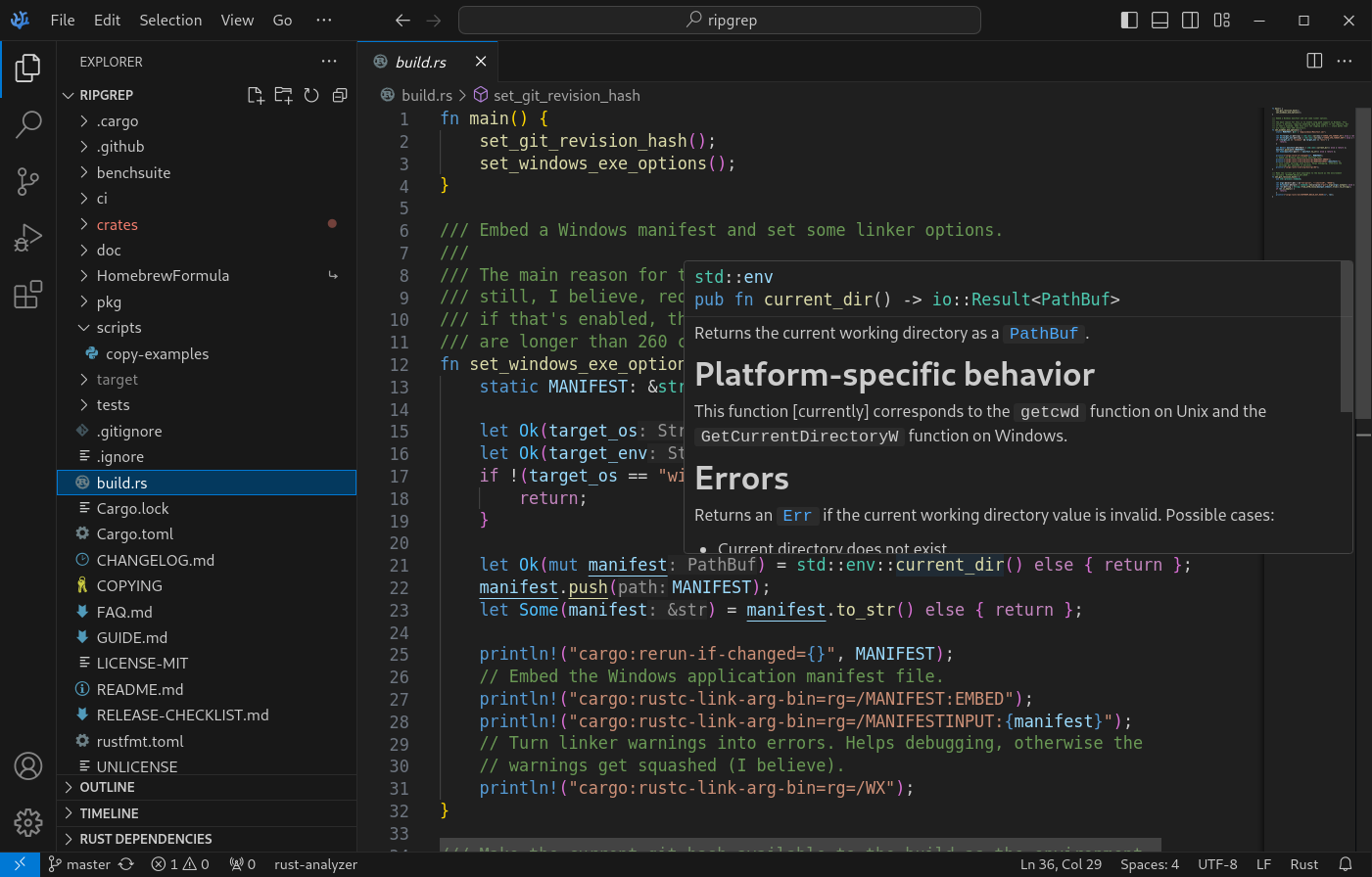The height and width of the screenshot is (877, 1372).
Task: Open errors and warnings count in status bar
Action: click(180, 864)
